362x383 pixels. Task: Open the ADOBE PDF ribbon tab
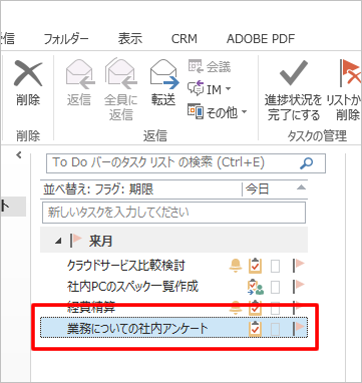click(x=261, y=39)
